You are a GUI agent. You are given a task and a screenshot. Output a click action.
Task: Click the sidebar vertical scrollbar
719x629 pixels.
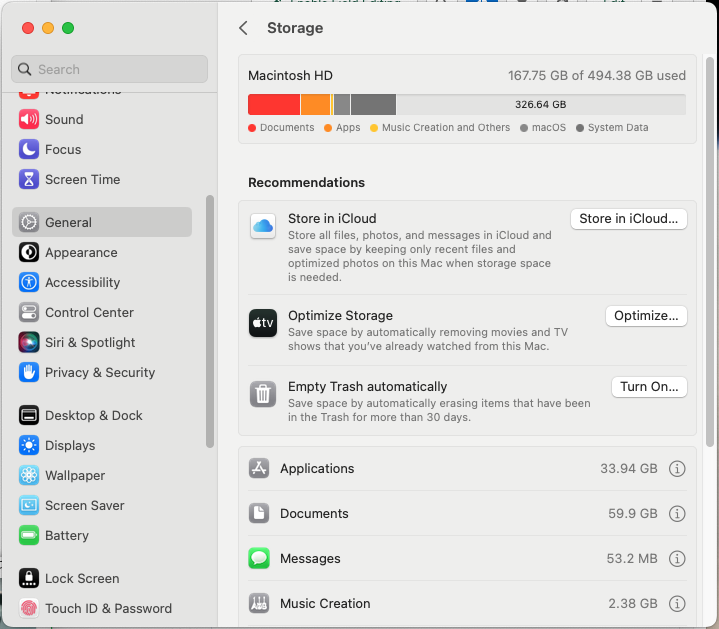tap(210, 321)
